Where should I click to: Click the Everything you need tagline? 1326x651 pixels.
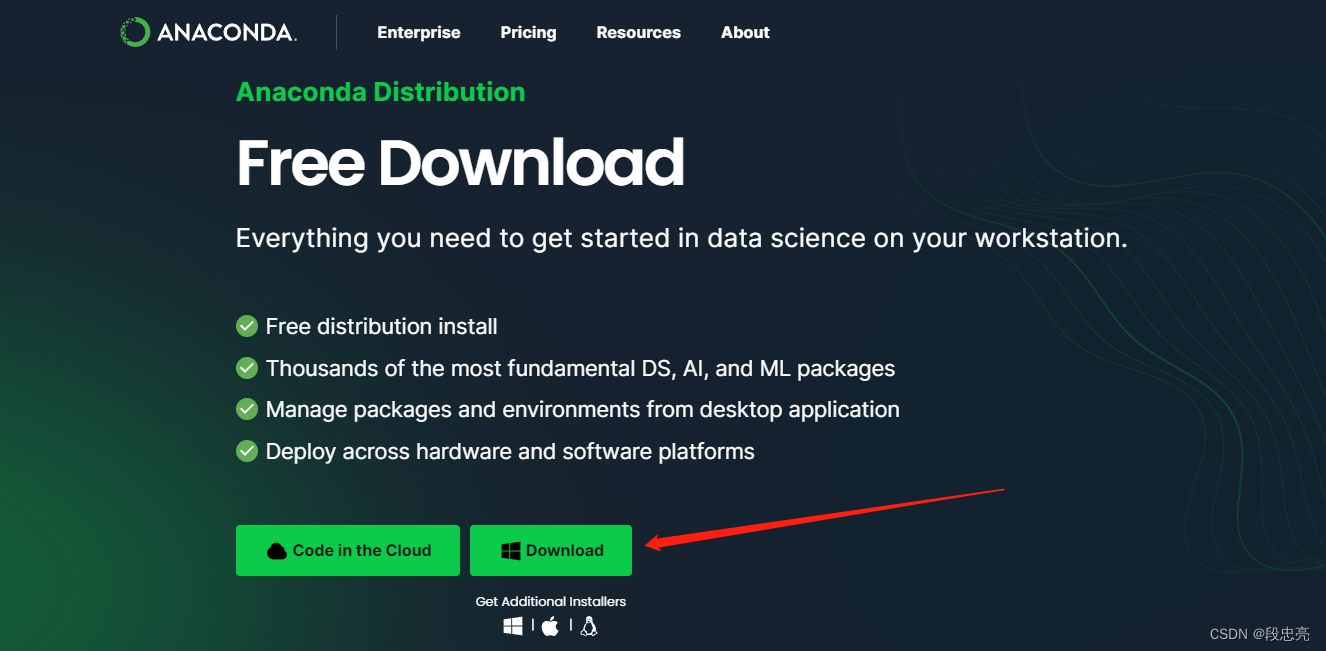click(x=681, y=238)
